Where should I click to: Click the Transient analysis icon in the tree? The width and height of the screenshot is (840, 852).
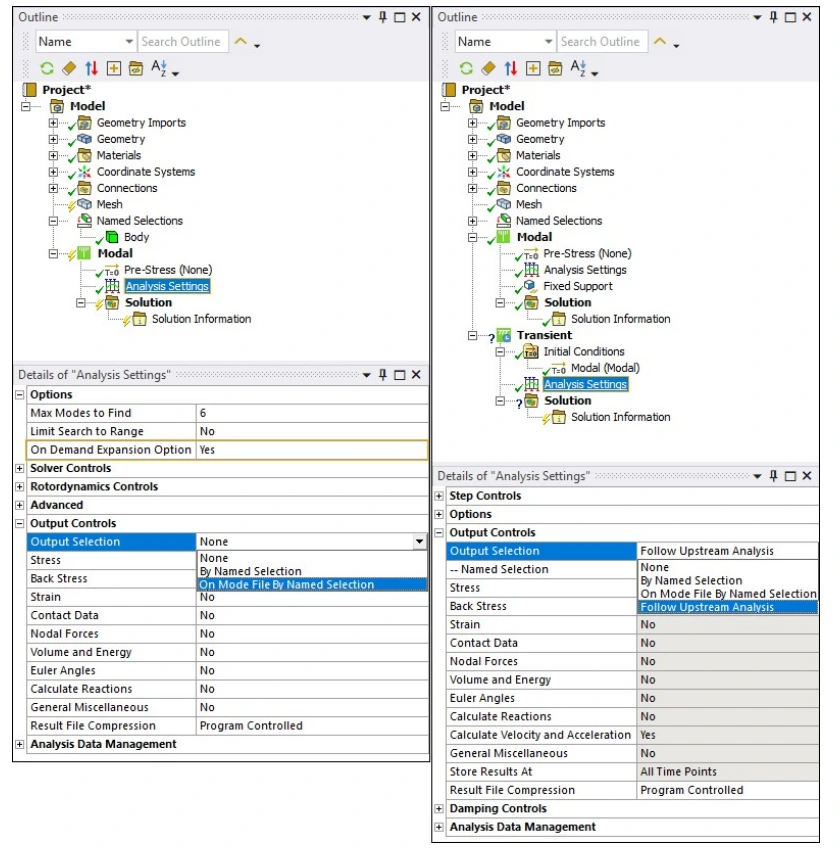coord(504,335)
